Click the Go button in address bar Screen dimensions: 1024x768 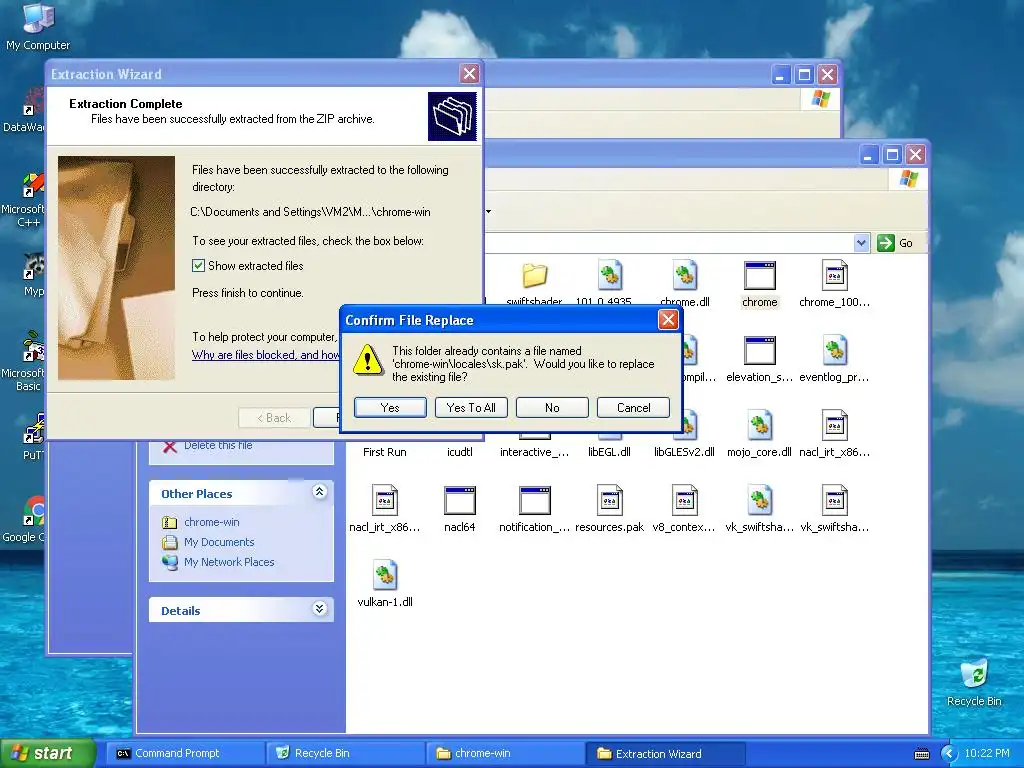[896, 243]
